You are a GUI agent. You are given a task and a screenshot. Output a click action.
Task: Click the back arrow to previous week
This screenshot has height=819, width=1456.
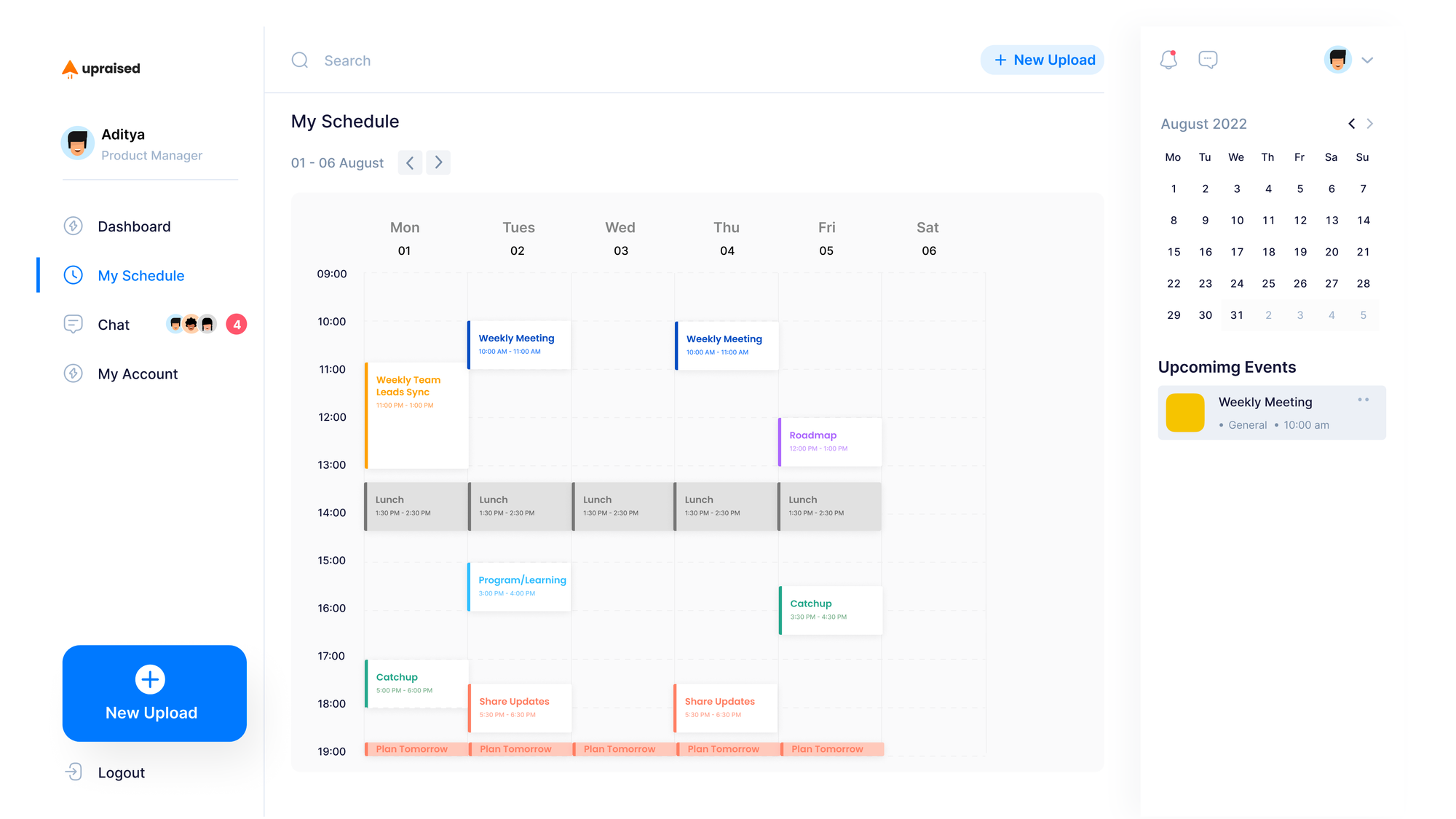click(410, 162)
